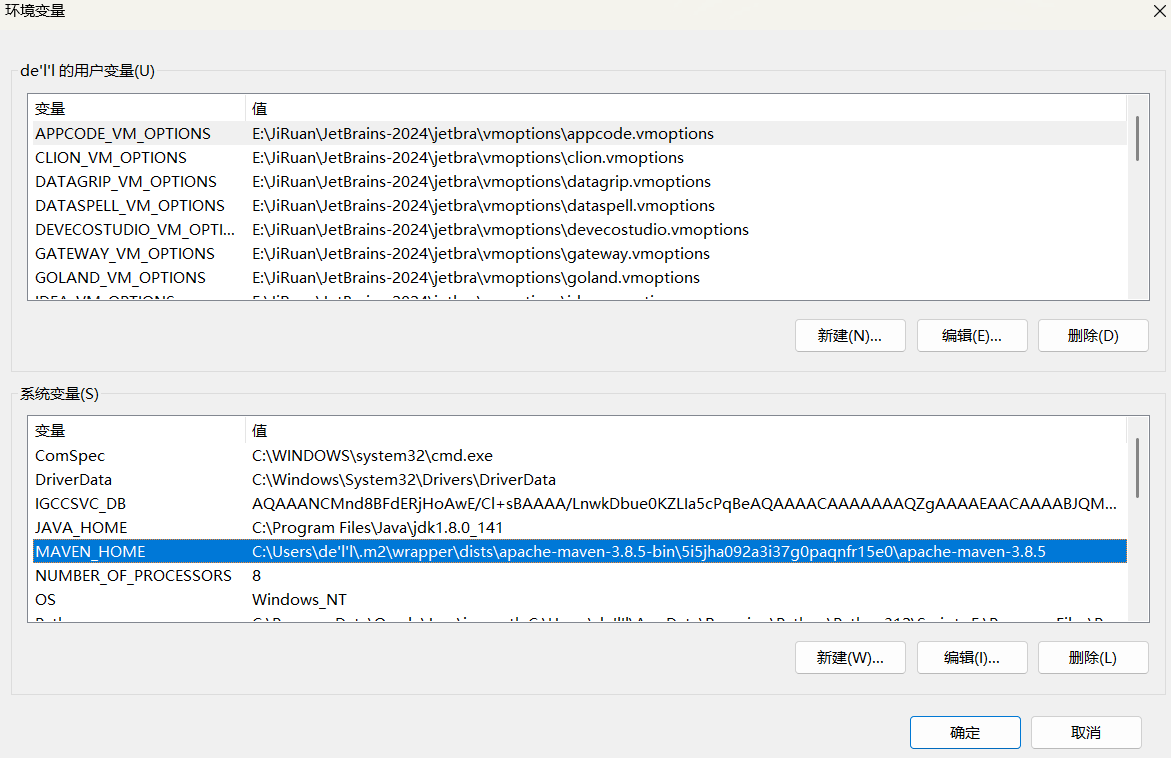1171x758 pixels.
Task: Confirm with the 确定 button
Action: click(965, 733)
